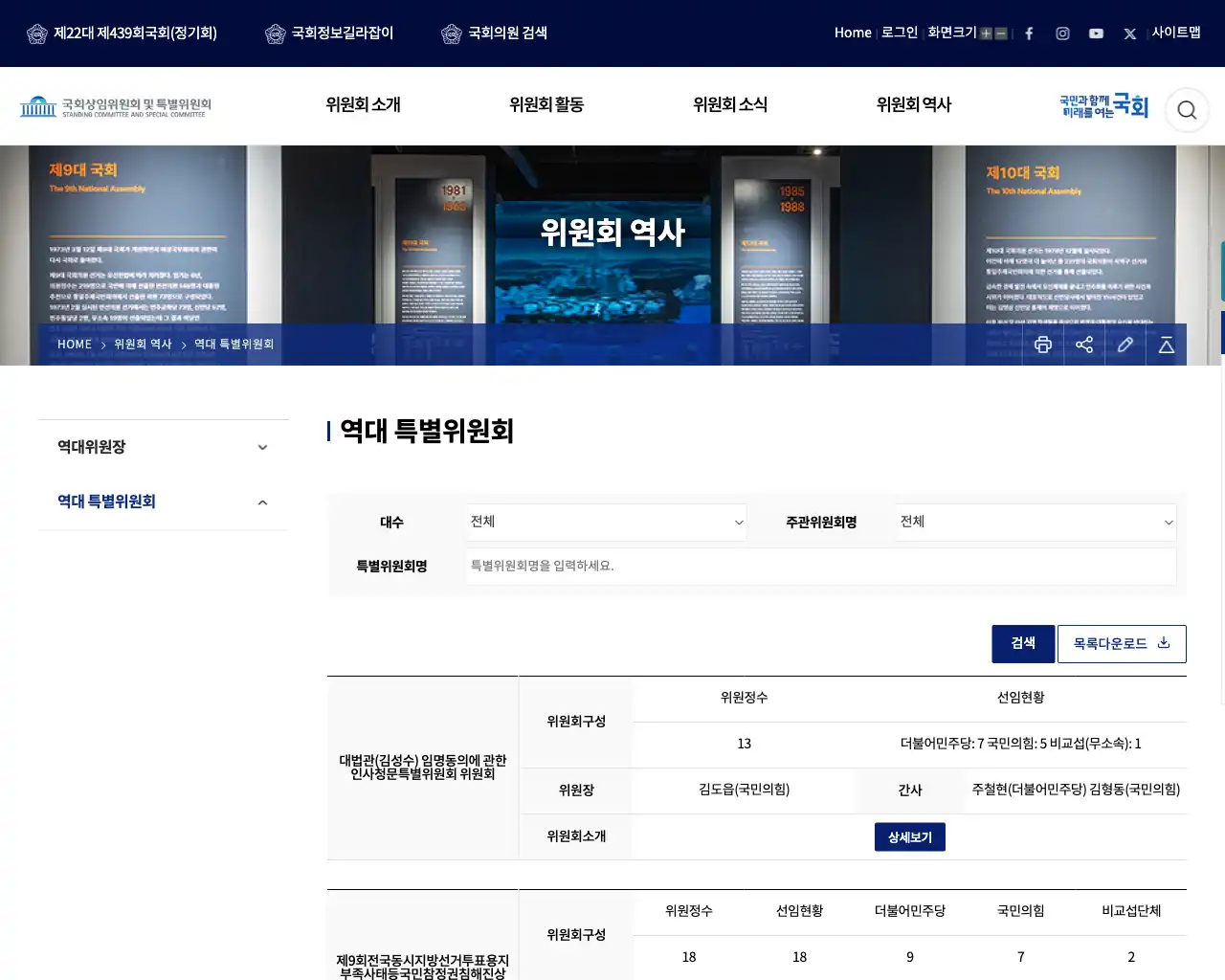Click the 로그인 link
This screenshot has height=980, width=1225.
pyautogui.click(x=900, y=33)
